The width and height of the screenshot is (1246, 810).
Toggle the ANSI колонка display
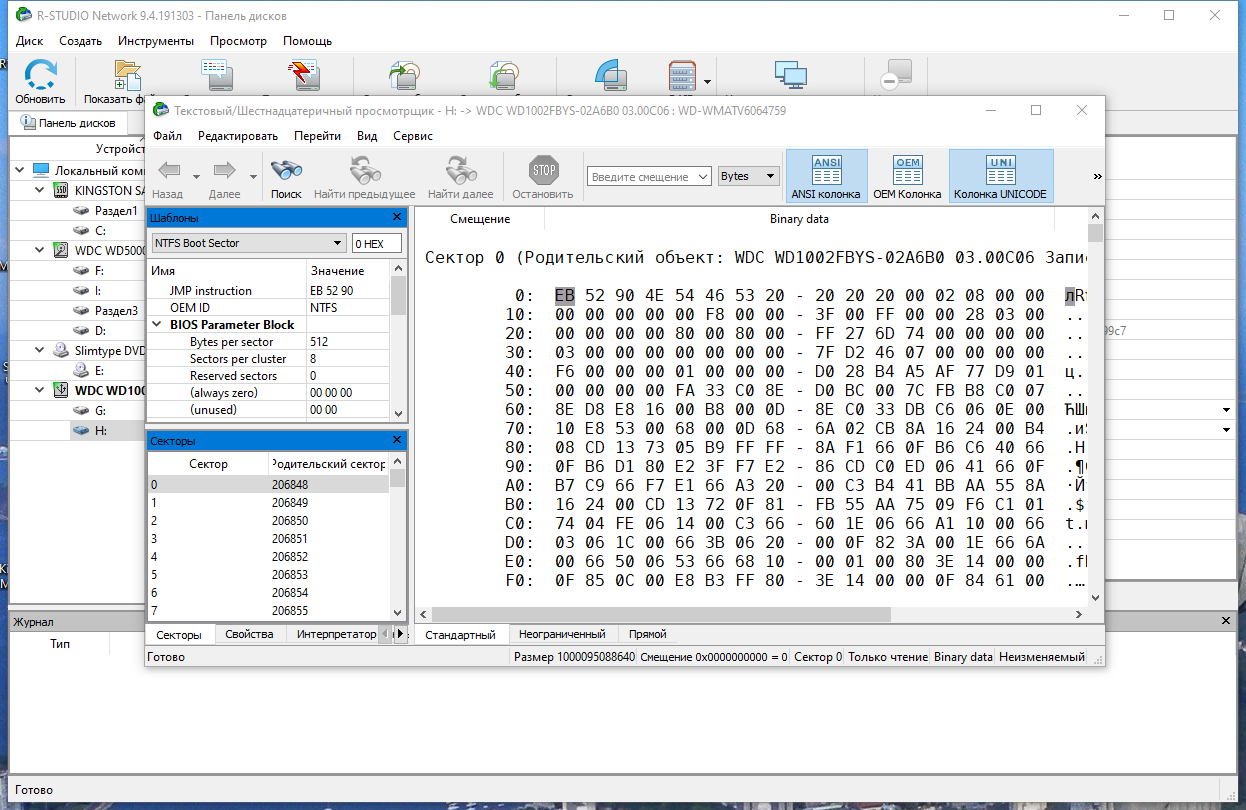[826, 177]
